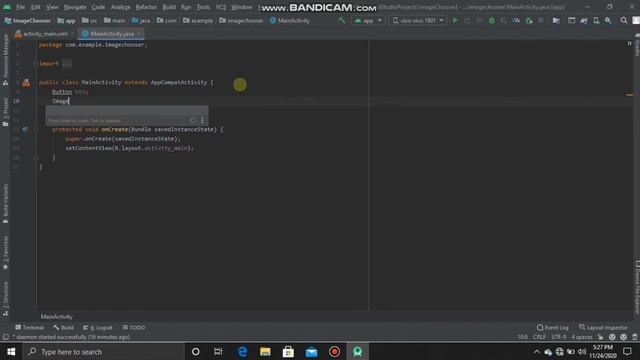The width and height of the screenshot is (640, 360).
Task: Open the SDK Manager icon
Action: (x=609, y=20)
